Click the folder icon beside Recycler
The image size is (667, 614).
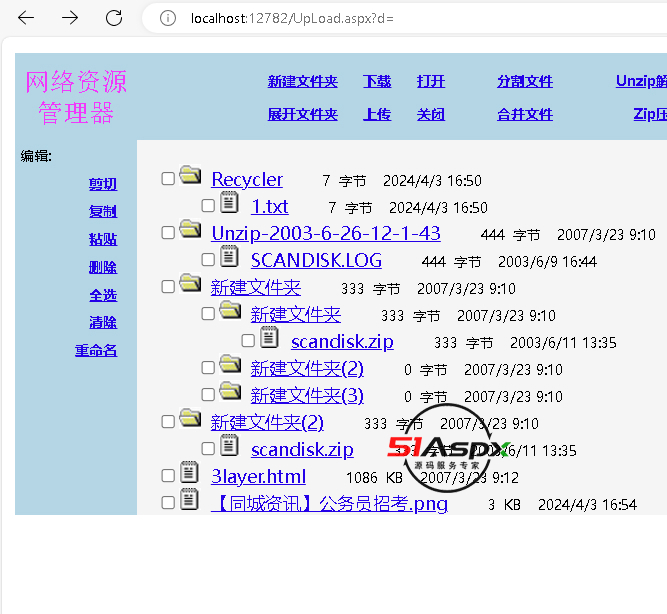pyautogui.click(x=190, y=177)
